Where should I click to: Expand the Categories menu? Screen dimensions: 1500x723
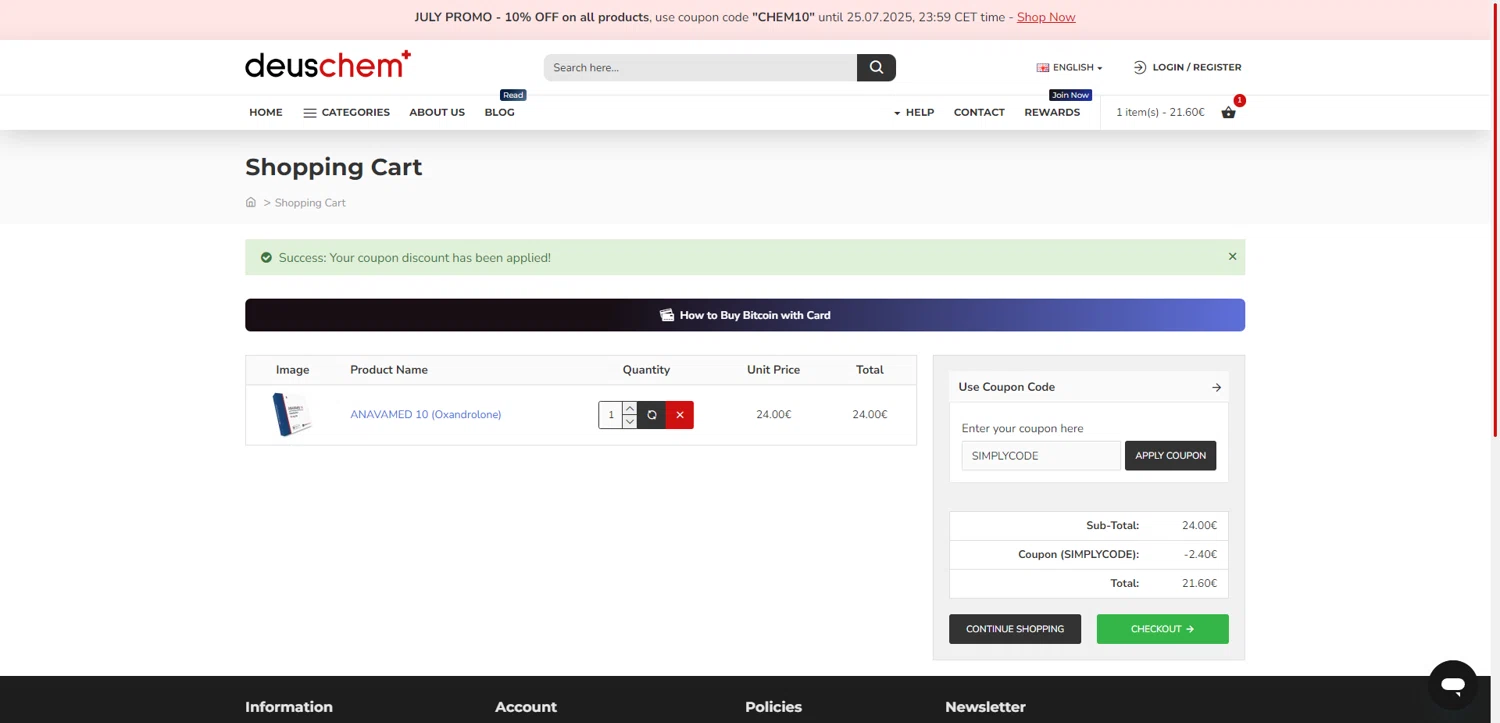click(x=346, y=112)
